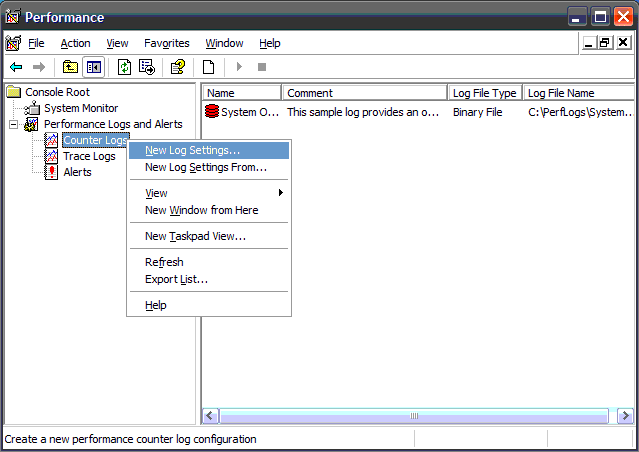Choose Help in the context menu

pos(209,305)
